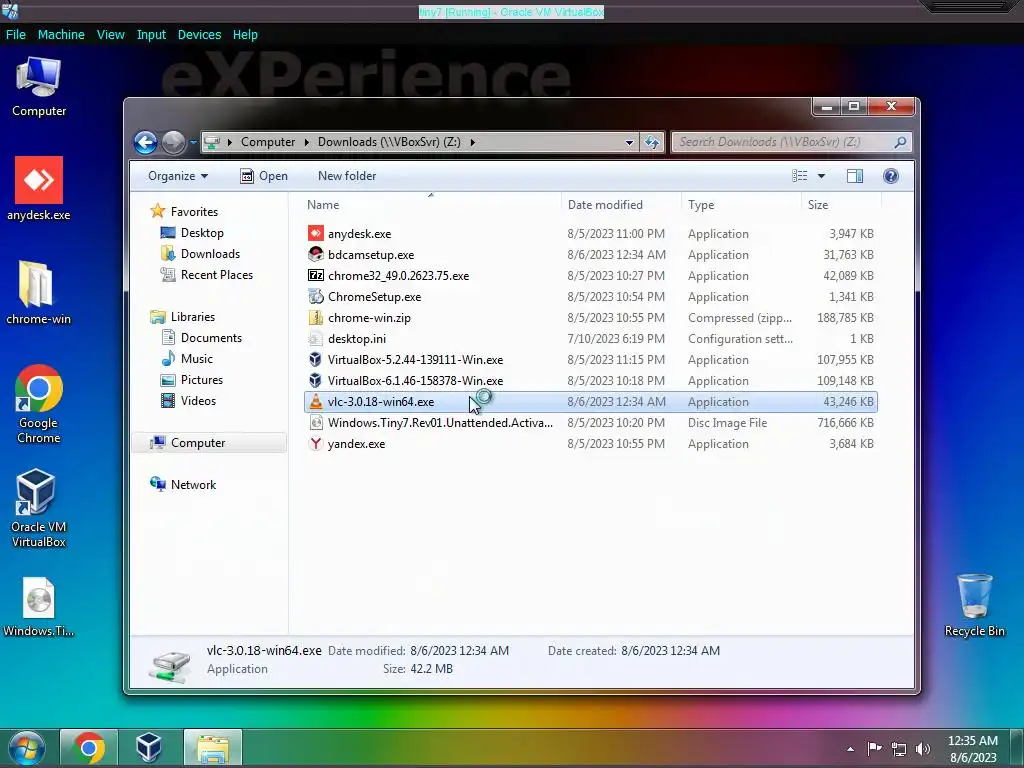
Task: Click the Change your view icon
Action: (799, 176)
